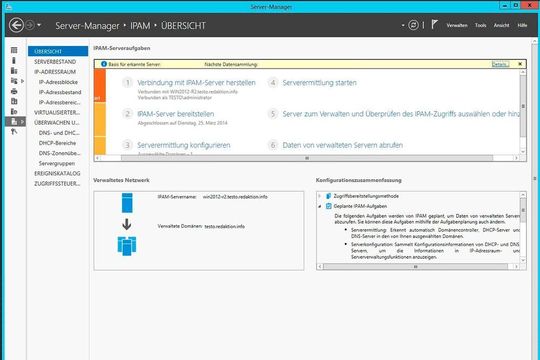Select the printer icon in the sidebar
The height and width of the screenshot is (360, 540).
(x=14, y=91)
